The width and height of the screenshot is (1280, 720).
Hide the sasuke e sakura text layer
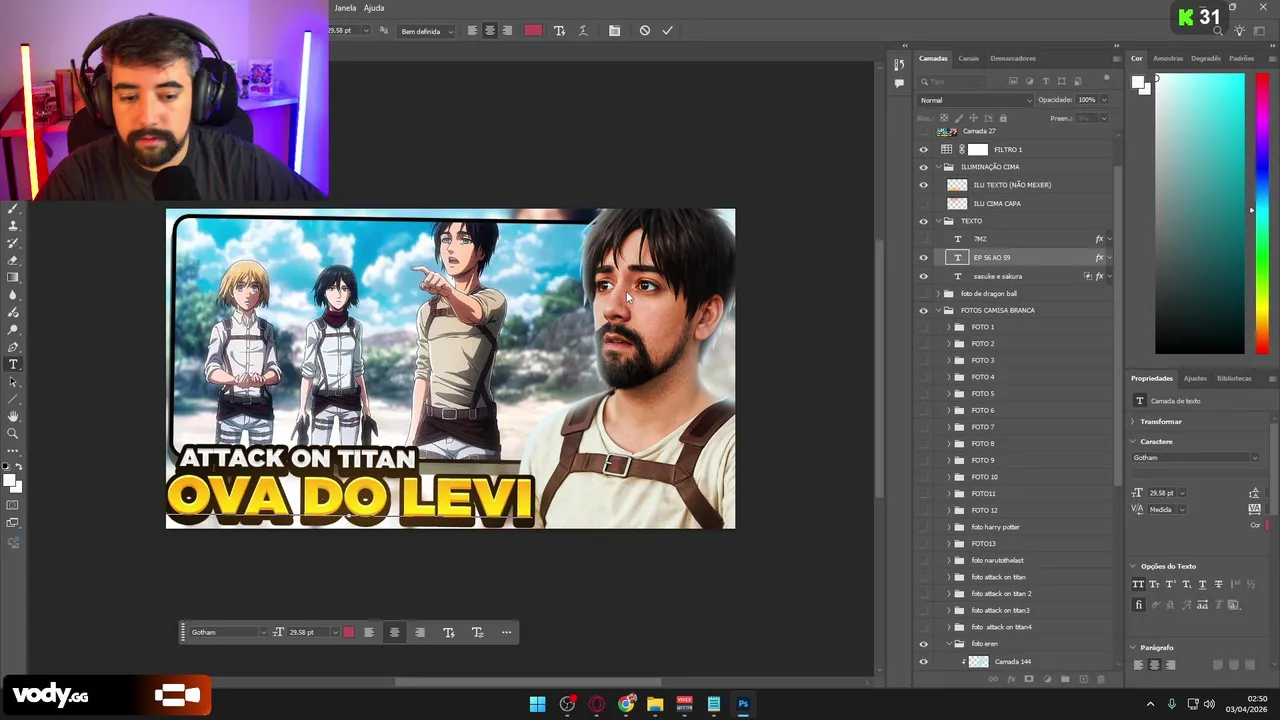pyautogui.click(x=923, y=276)
